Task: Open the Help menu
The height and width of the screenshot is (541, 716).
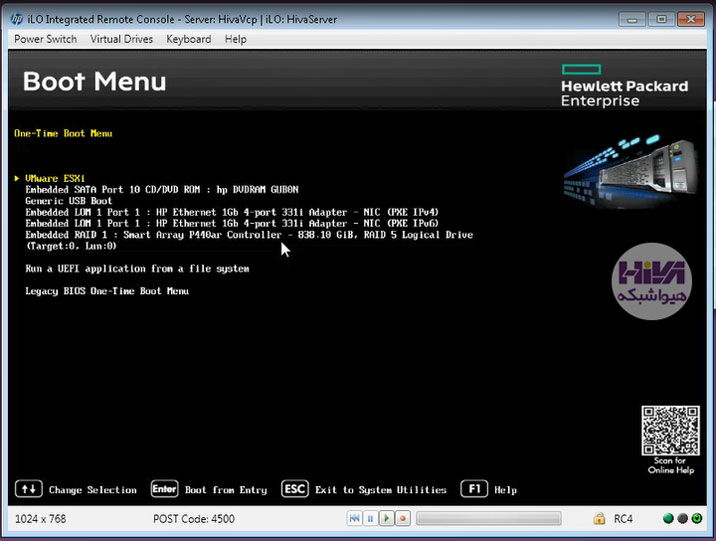Action: (x=236, y=39)
